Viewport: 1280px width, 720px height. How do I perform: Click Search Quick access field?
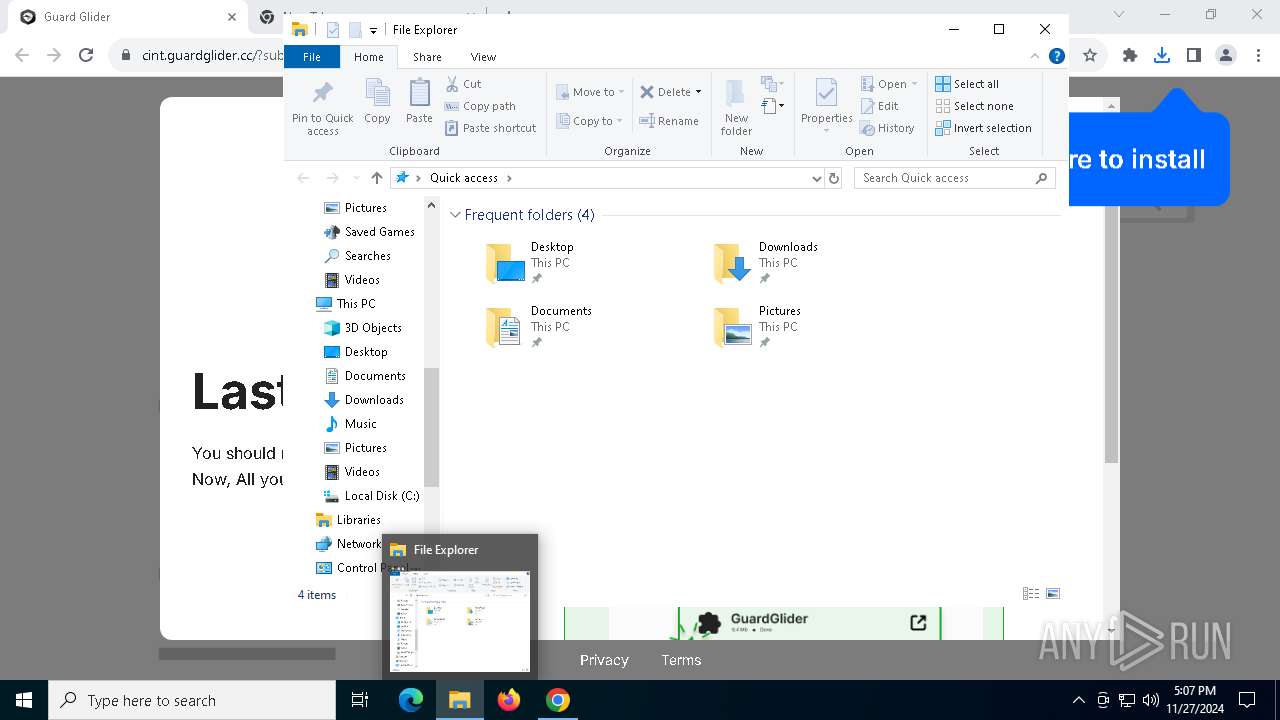pyautogui.click(x=955, y=178)
